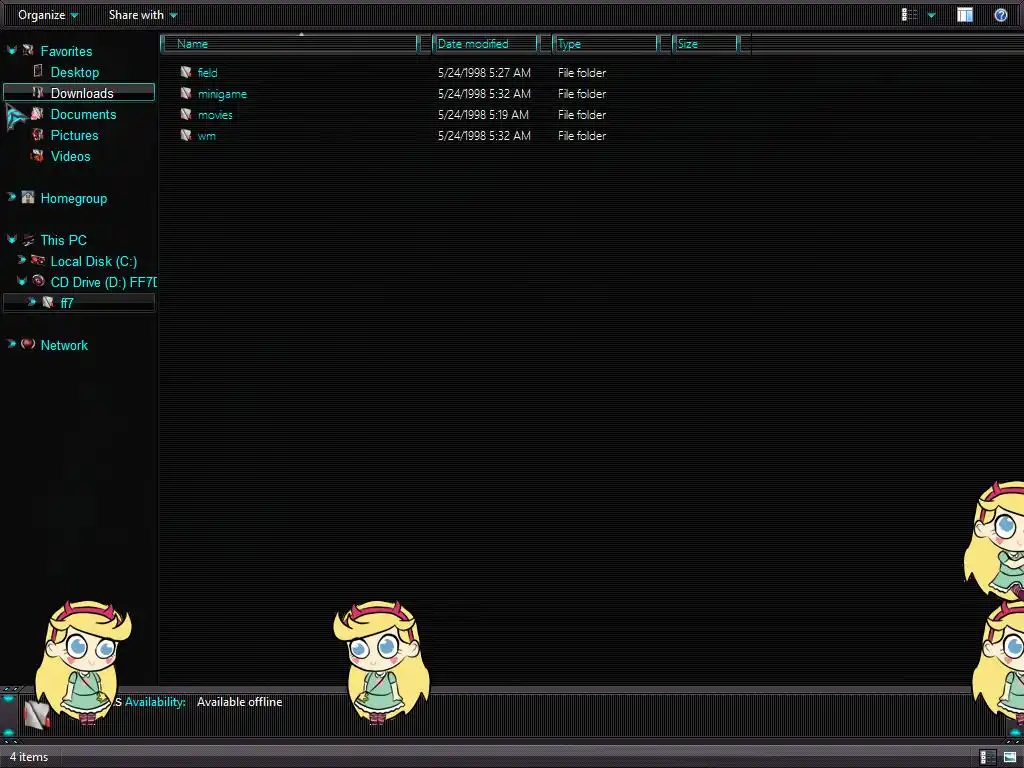The image size is (1024, 768).
Task: Select Network in the sidebar
Action: (x=64, y=345)
